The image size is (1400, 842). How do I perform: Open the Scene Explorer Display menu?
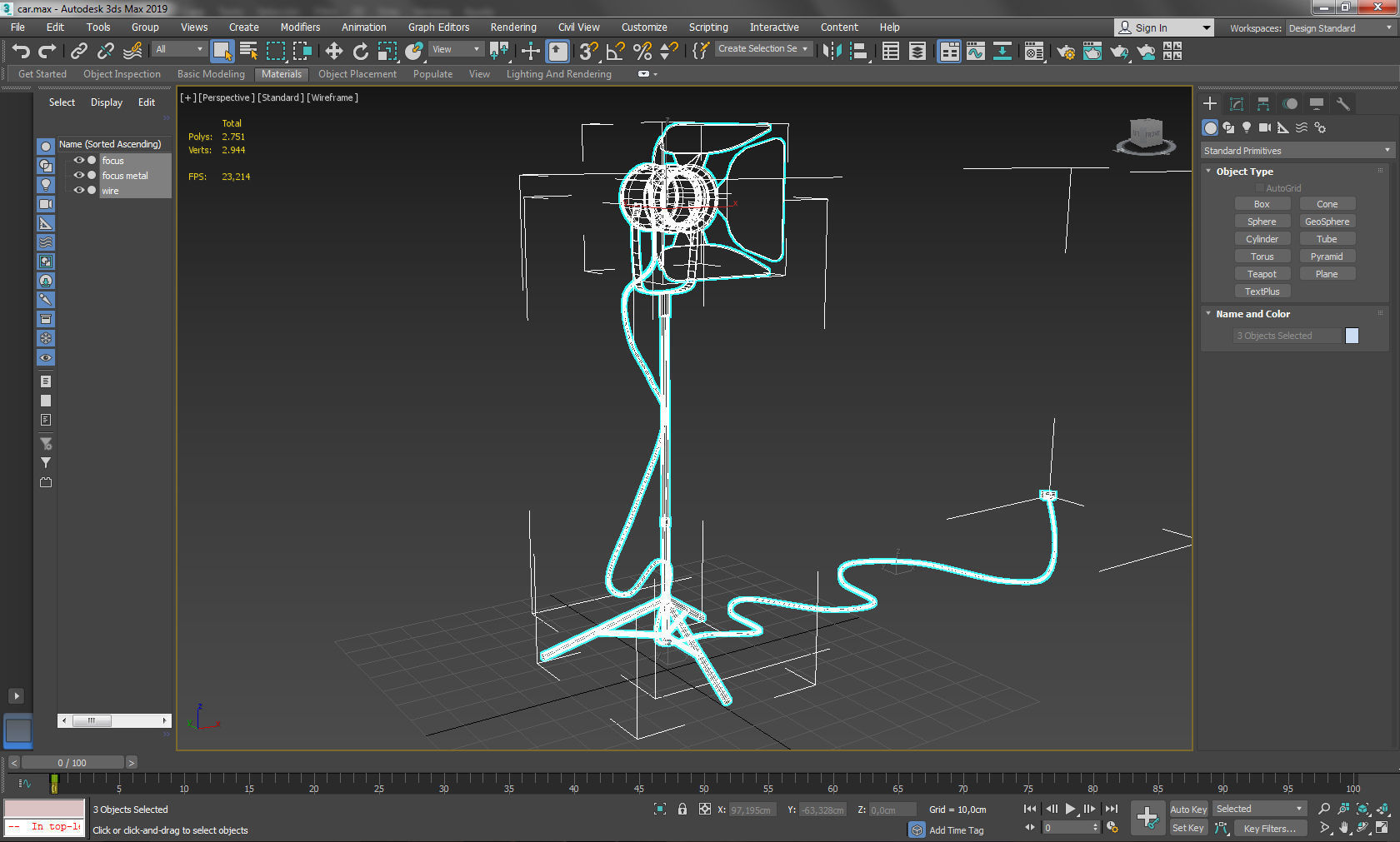(x=107, y=102)
